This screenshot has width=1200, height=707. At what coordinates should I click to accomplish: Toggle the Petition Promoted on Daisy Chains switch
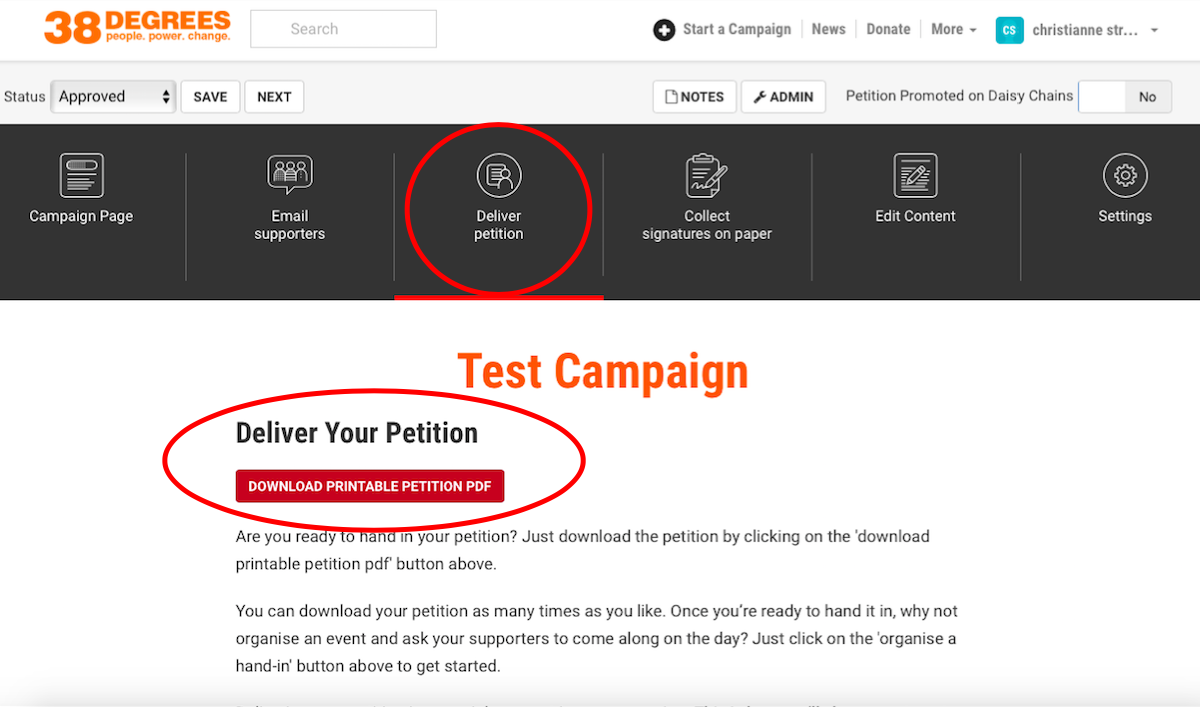1124,97
